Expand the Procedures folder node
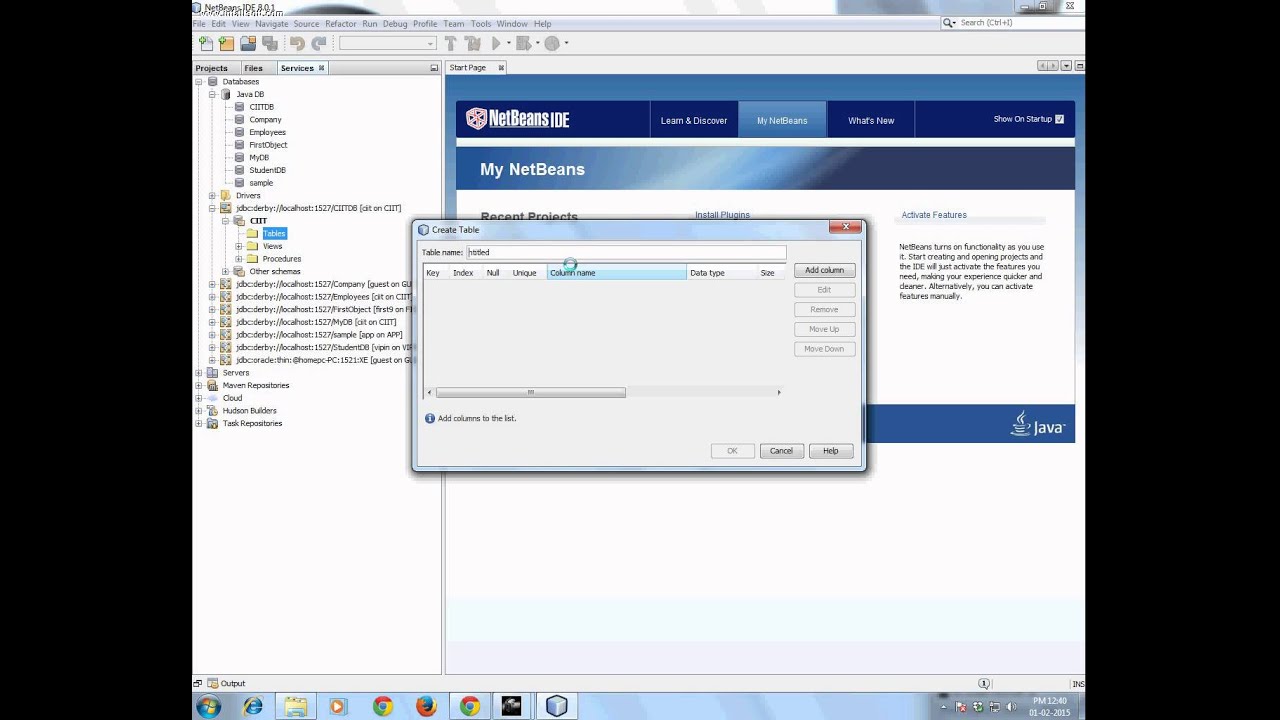Viewport: 1280px width, 720px height. (239, 259)
